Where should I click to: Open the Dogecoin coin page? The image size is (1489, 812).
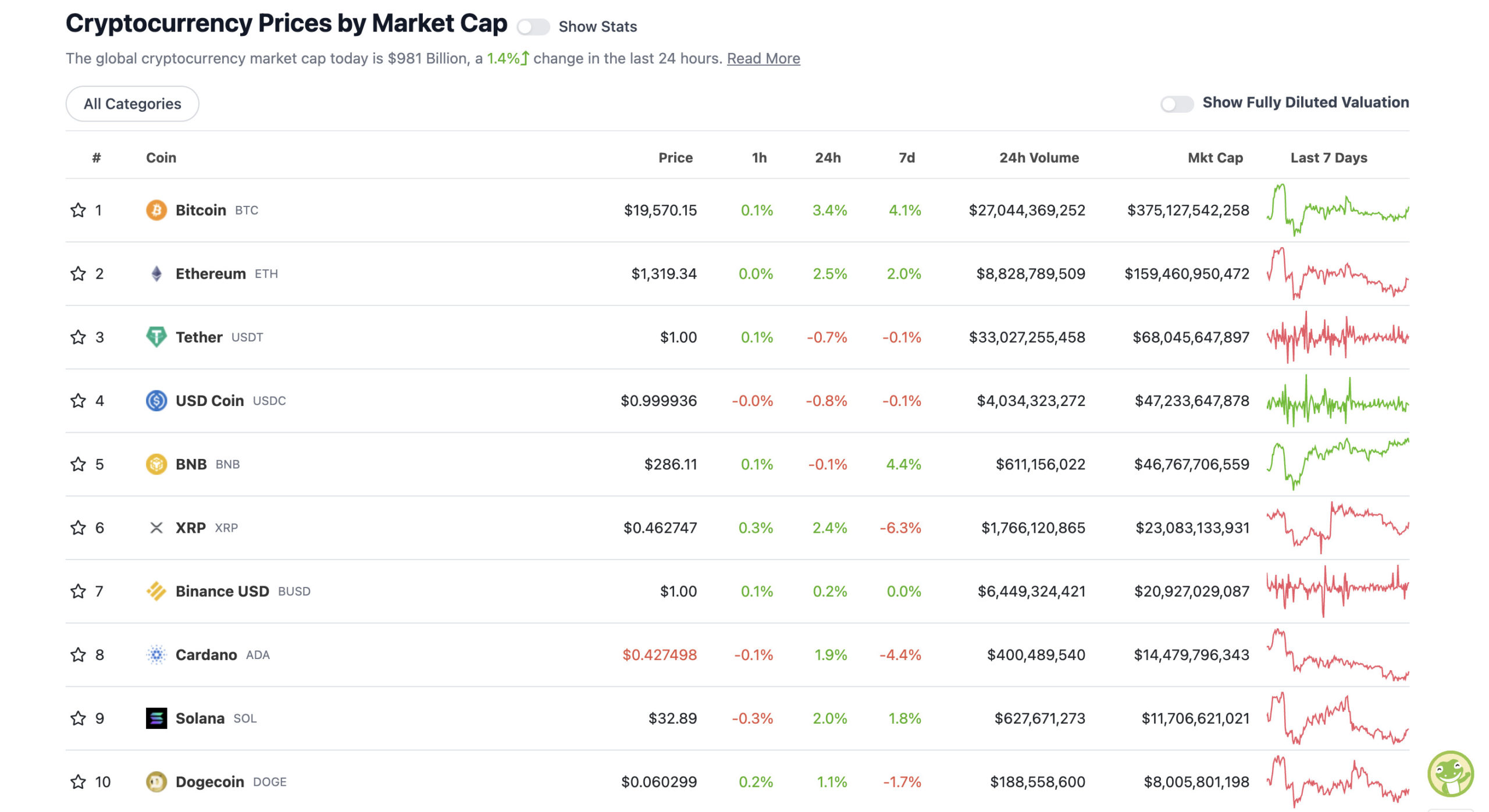[x=209, y=782]
